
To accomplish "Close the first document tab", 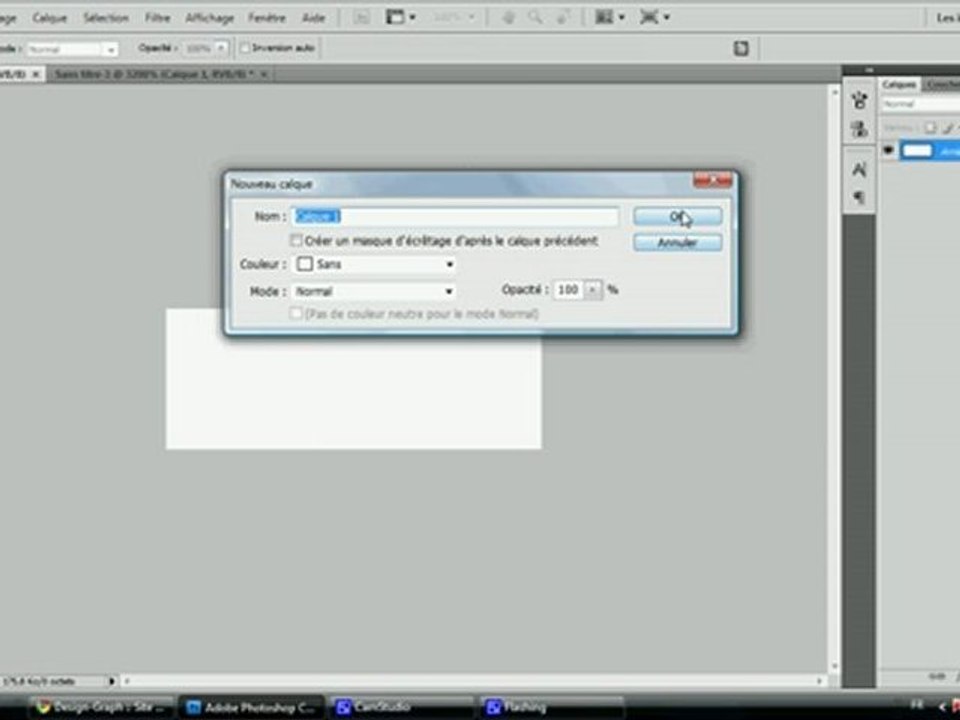I will (x=36, y=74).
